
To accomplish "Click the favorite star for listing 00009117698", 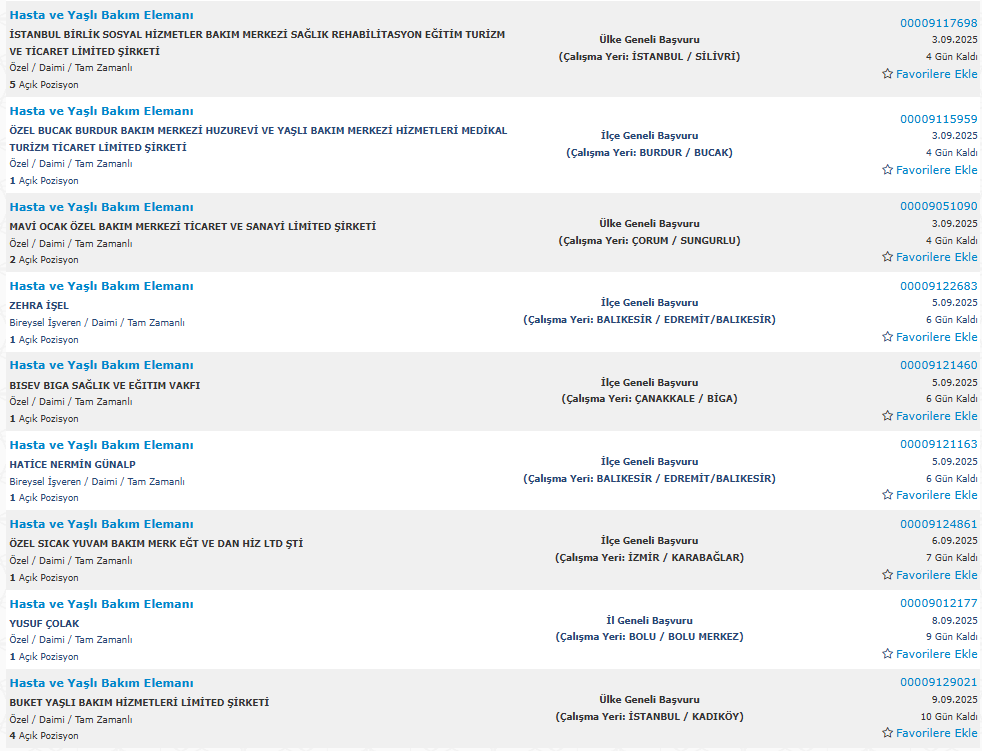I will 887,74.
